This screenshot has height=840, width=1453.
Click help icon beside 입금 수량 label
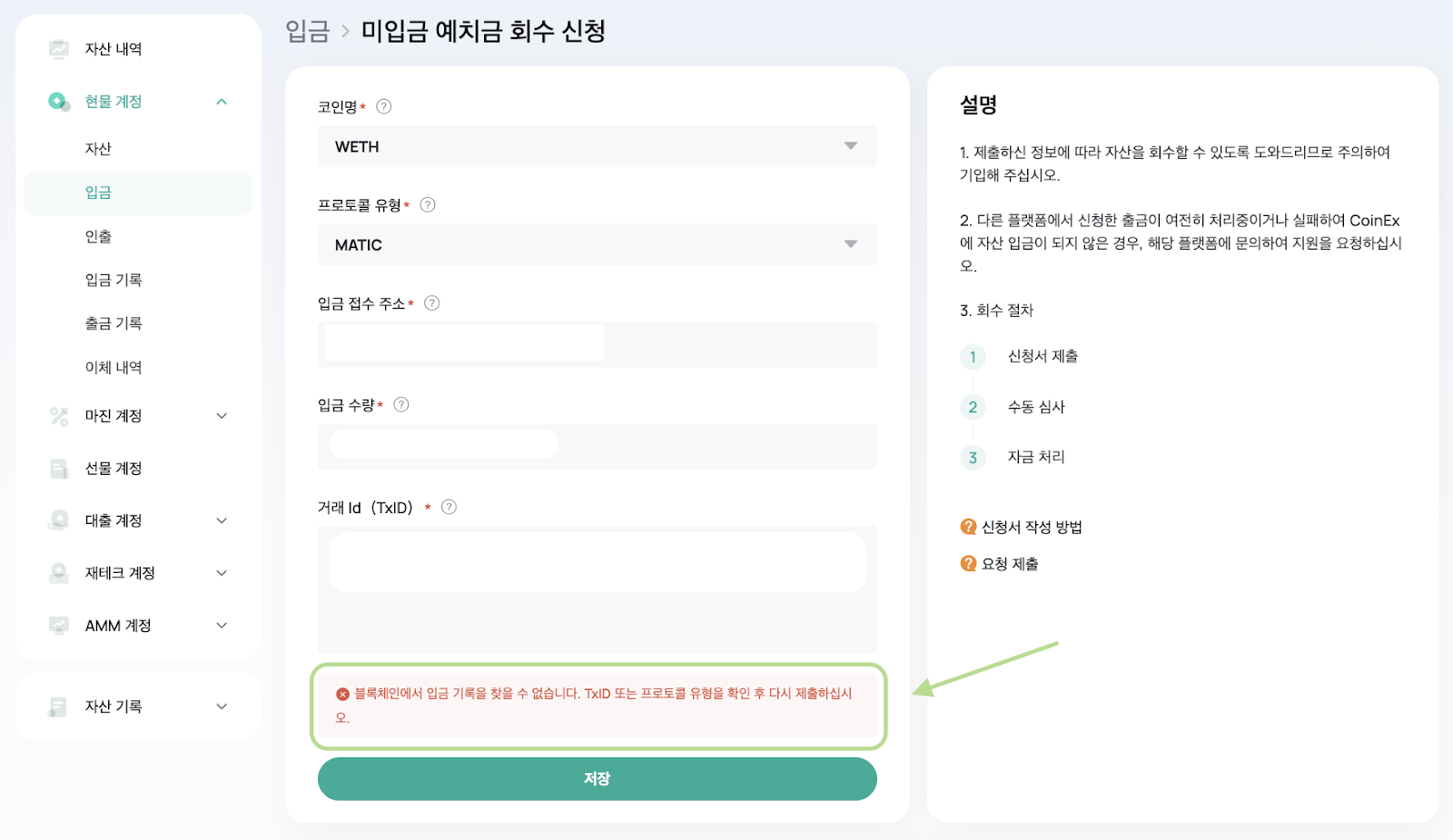click(x=401, y=405)
